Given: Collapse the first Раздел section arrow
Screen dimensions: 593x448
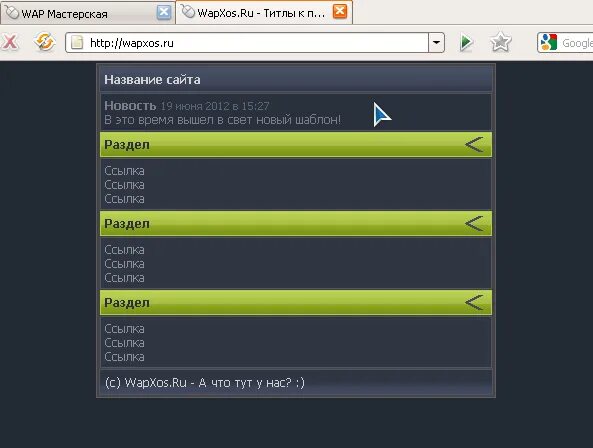Looking at the screenshot, I should click(474, 144).
